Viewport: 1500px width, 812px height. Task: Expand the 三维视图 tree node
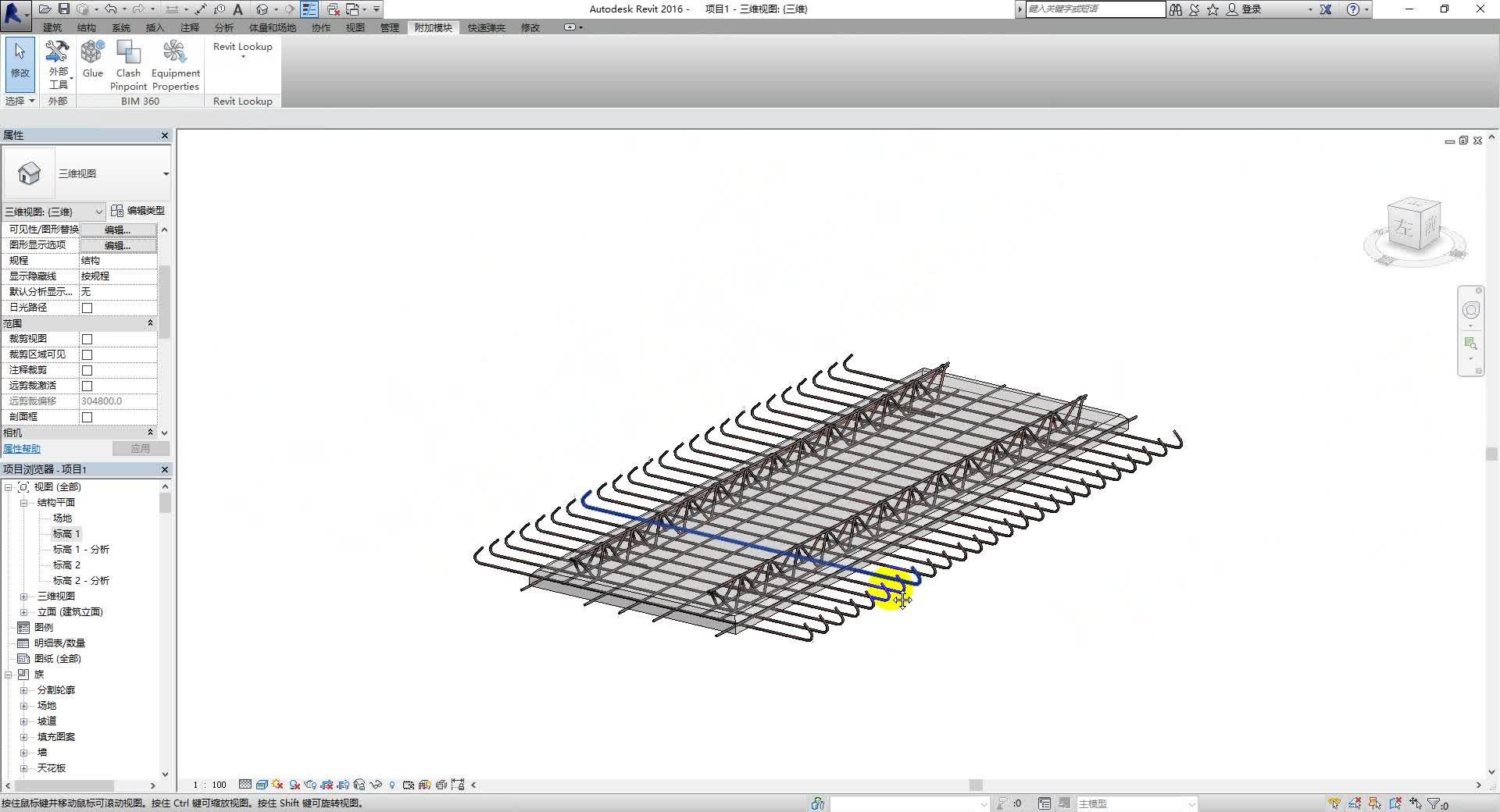point(23,597)
